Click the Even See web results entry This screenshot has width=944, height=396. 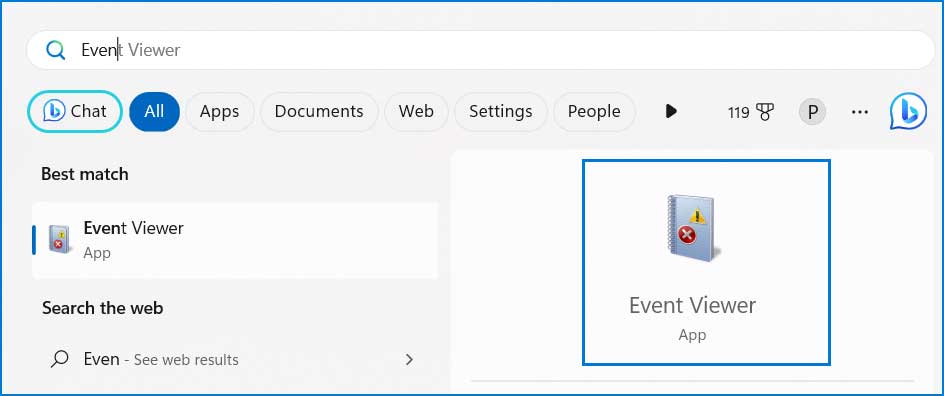pos(235,359)
